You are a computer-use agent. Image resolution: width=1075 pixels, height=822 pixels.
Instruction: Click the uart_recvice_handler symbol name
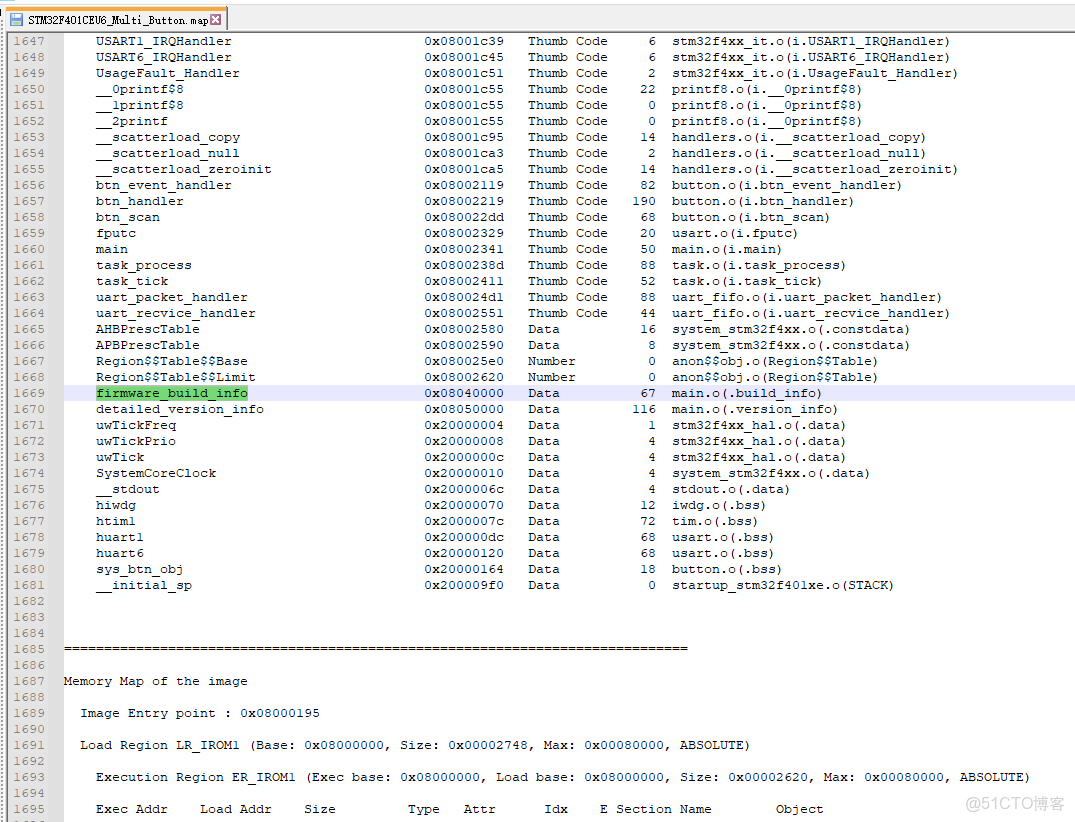[x=176, y=313]
